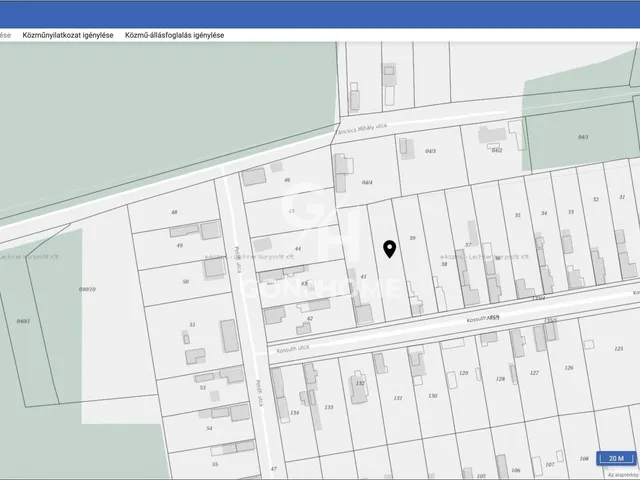Click parcel number 46
This screenshot has height=480, width=640.
click(x=287, y=180)
